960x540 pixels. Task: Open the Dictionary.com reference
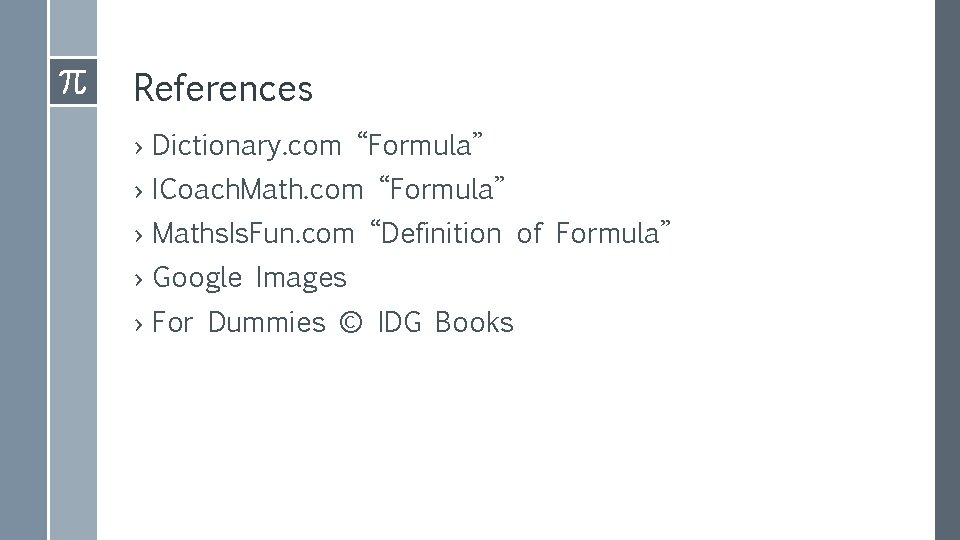click(x=246, y=146)
